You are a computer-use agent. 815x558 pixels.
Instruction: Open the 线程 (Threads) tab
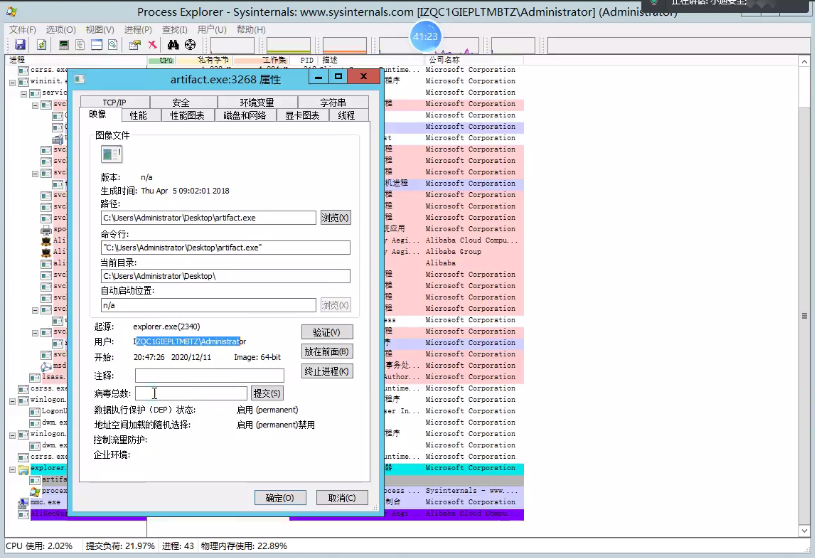coord(346,115)
